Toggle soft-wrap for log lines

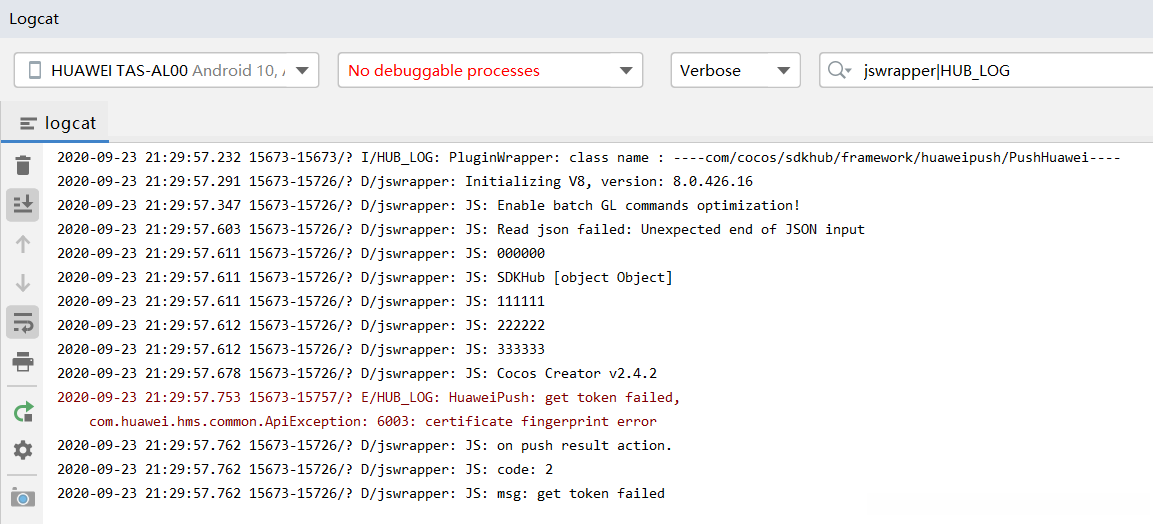coord(22,322)
